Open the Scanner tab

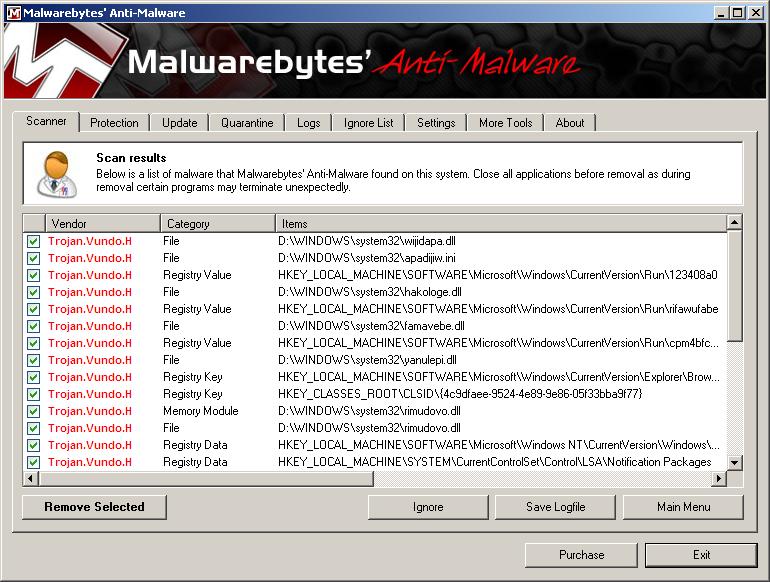click(46, 121)
